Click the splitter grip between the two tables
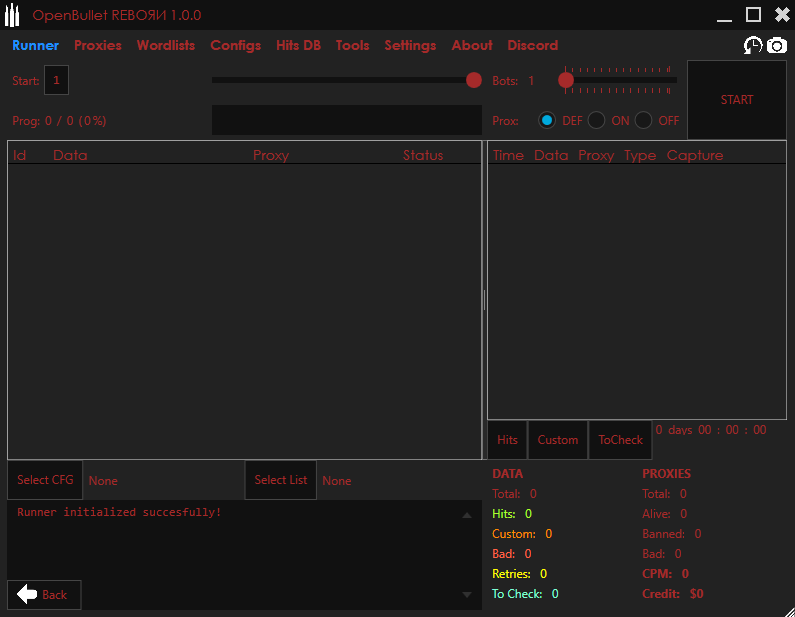 click(x=485, y=300)
